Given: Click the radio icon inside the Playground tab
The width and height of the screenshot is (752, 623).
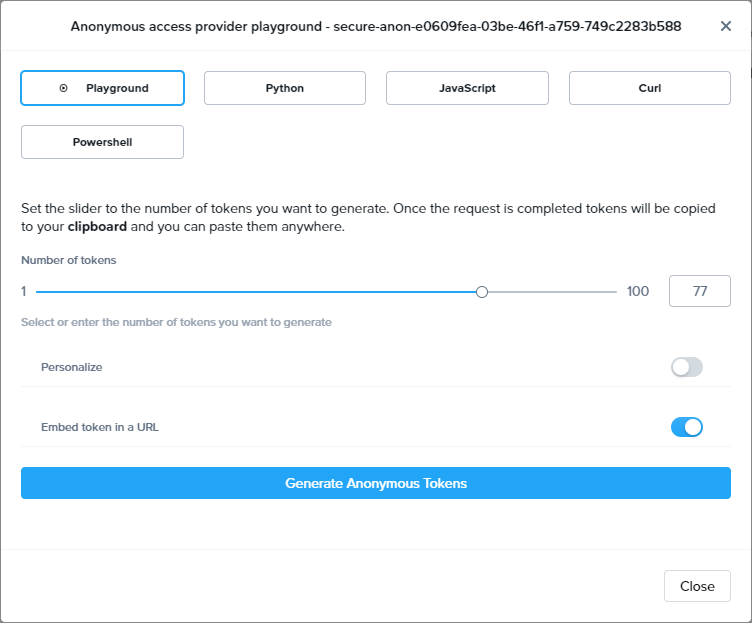Looking at the screenshot, I should click(x=63, y=88).
